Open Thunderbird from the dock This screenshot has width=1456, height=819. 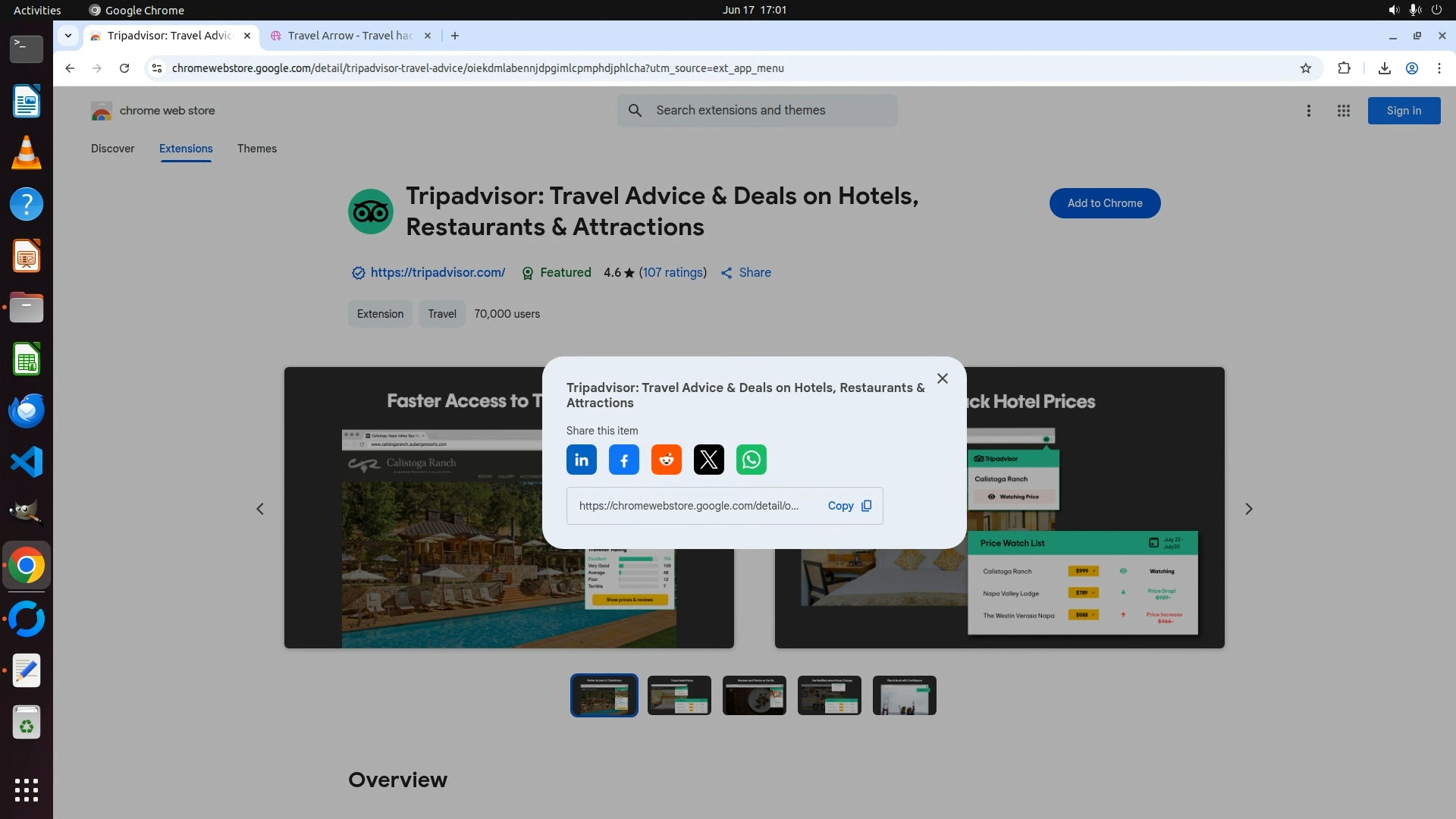(x=27, y=411)
